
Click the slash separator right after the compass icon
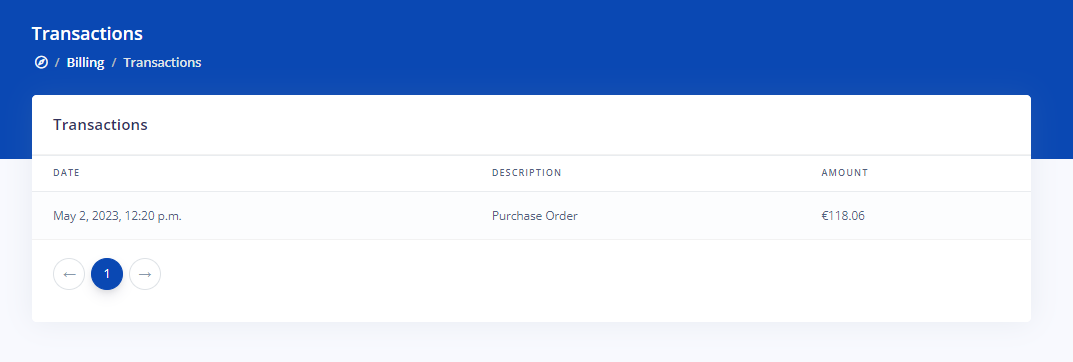(x=57, y=62)
